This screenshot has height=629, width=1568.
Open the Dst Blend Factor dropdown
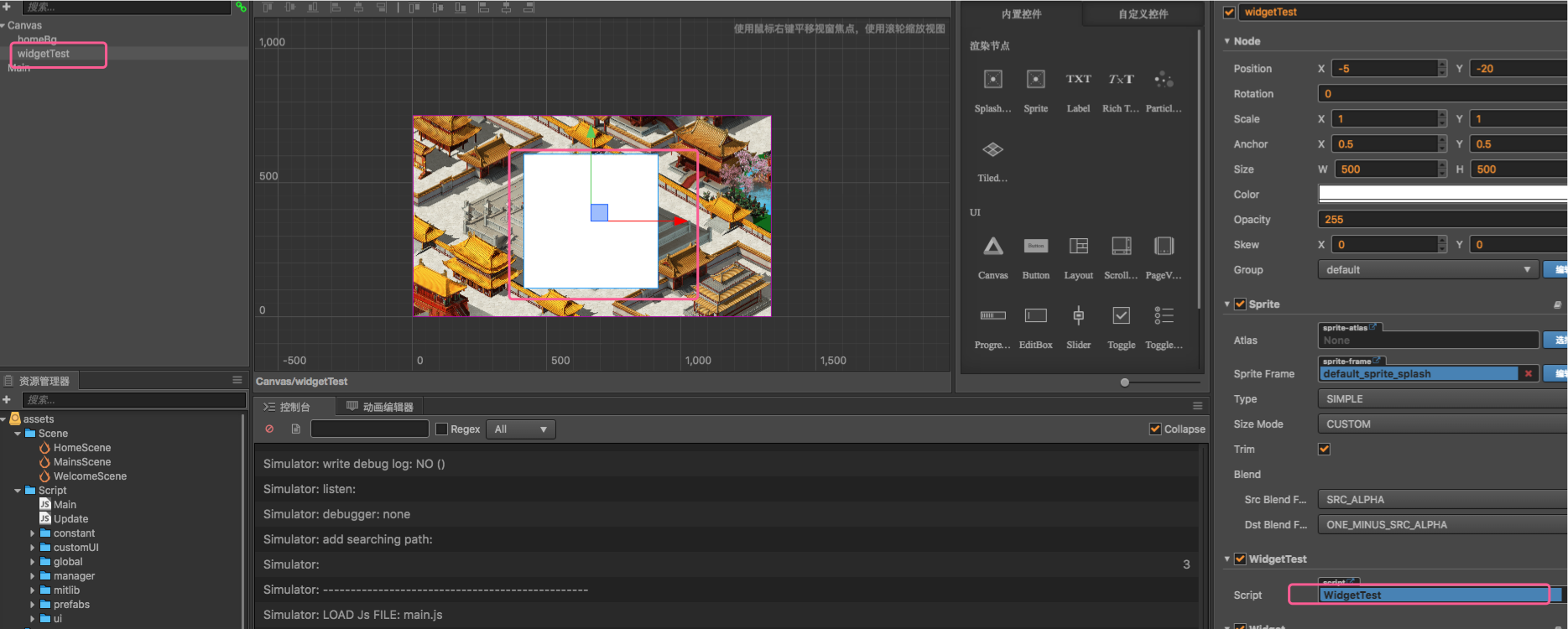[1442, 525]
